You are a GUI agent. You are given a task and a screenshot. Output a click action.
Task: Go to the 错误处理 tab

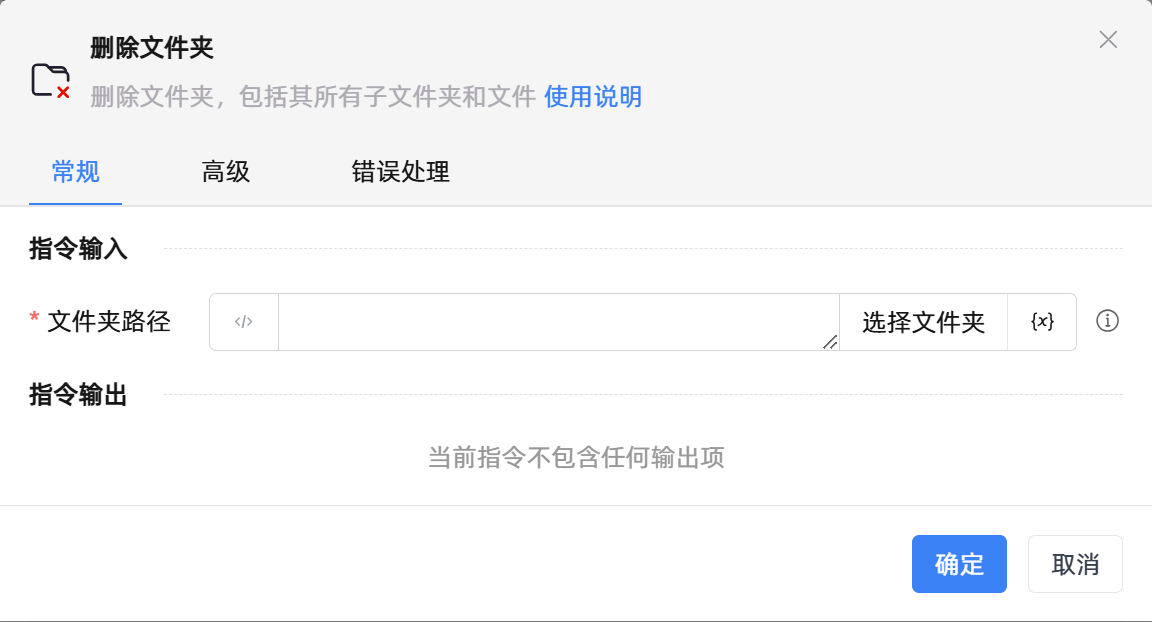coord(401,172)
